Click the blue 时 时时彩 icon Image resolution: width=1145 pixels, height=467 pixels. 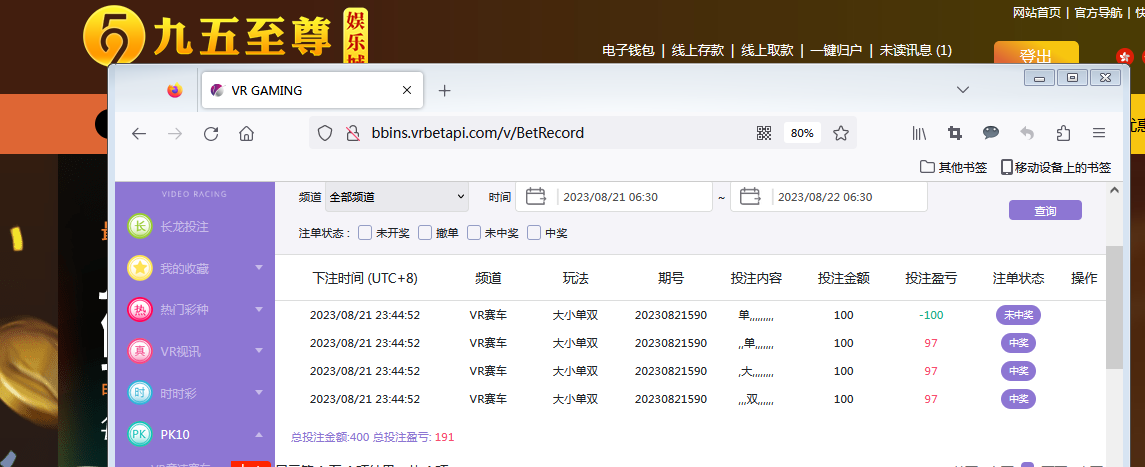pyautogui.click(x=139, y=393)
